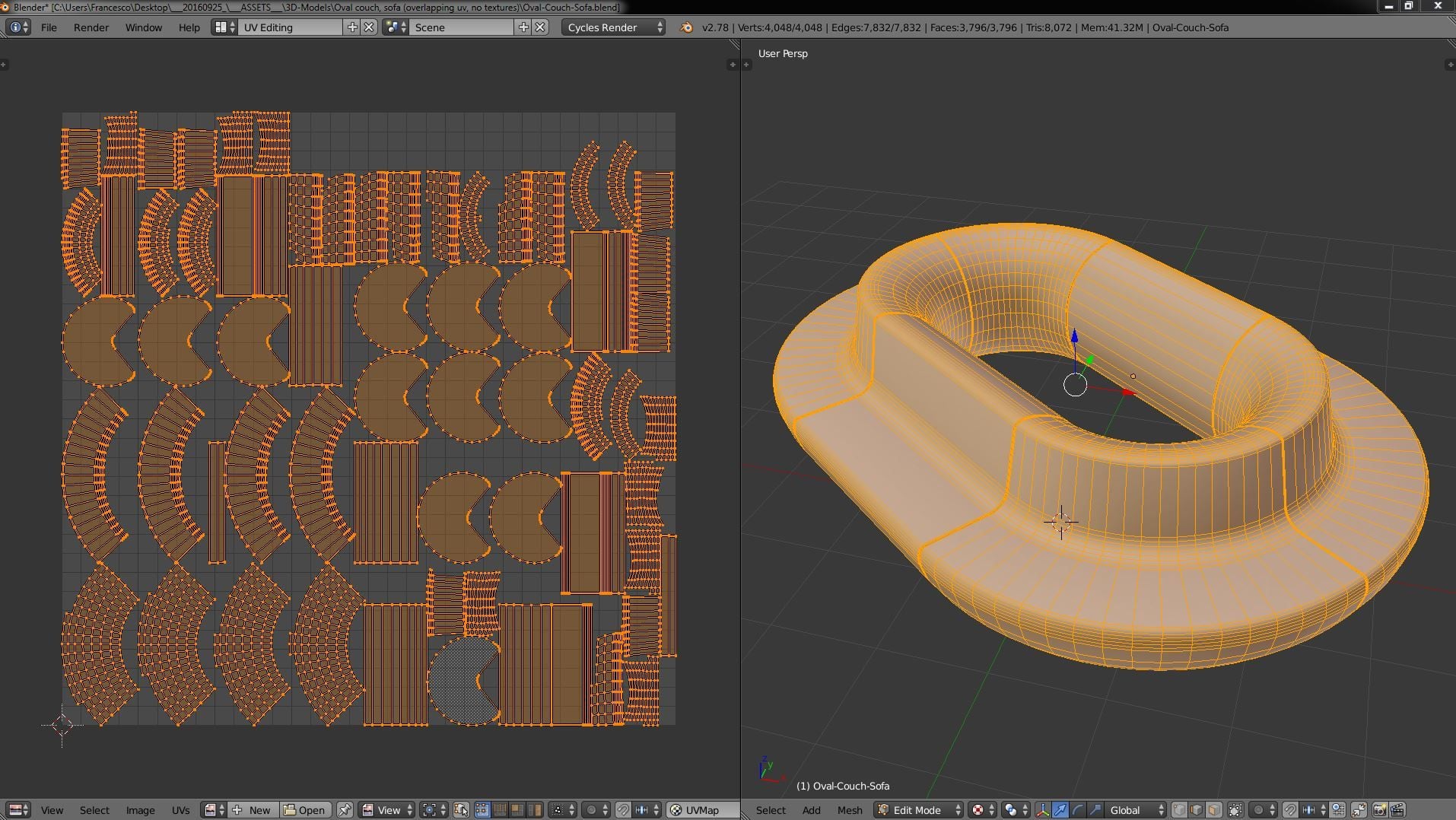The image size is (1456, 820).
Task: Add new scene plus button
Action: tap(523, 27)
